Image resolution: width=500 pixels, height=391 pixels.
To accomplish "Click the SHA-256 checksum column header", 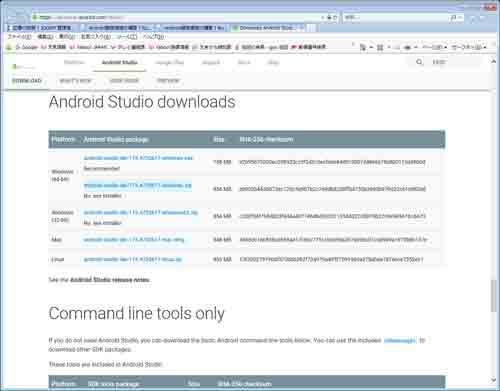I will coord(266,139).
